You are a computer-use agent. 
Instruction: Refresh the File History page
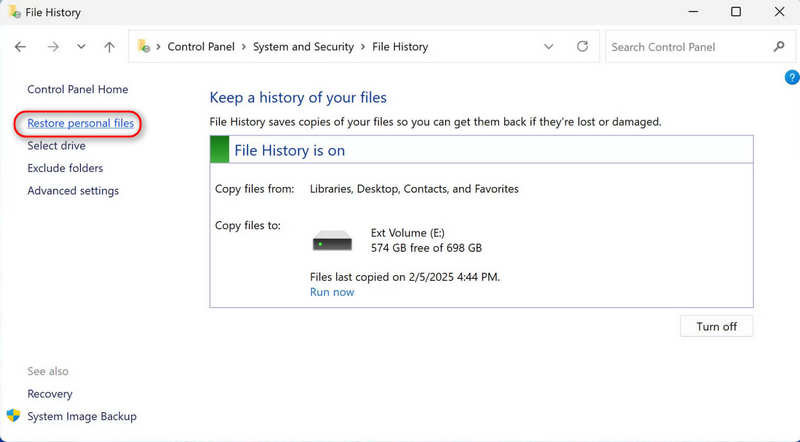pos(582,46)
